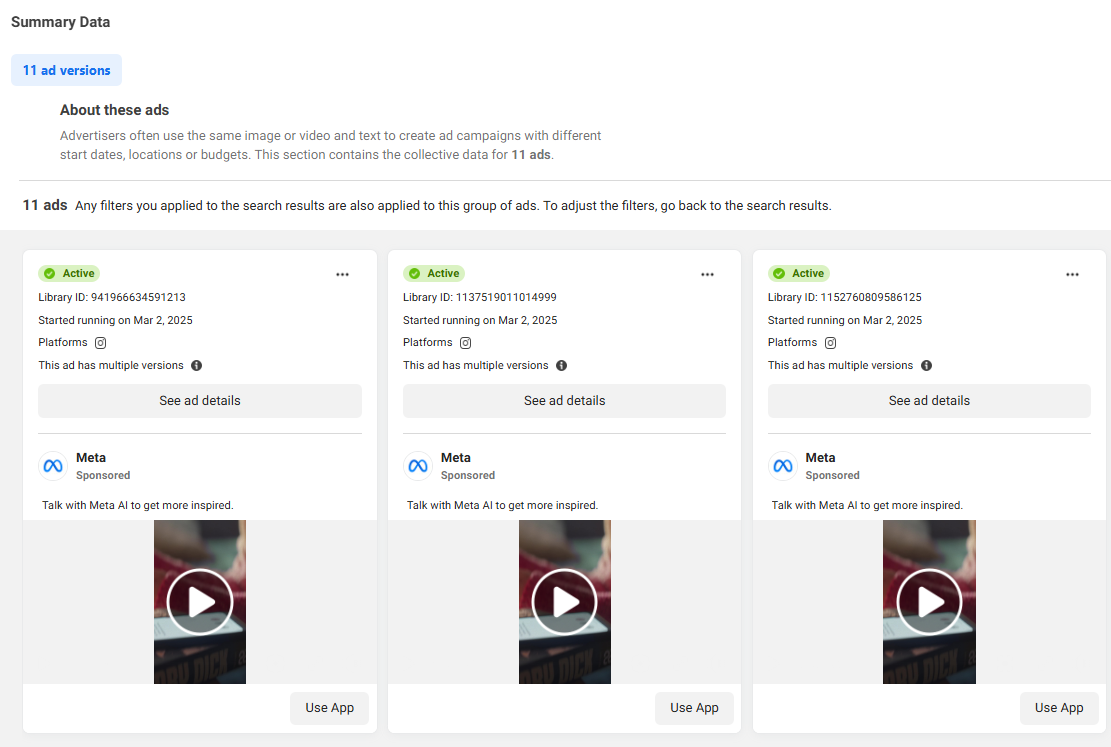This screenshot has width=1111, height=747.
Task: Click Talk with Meta AI text on ad 941966634591213
Action: point(137,505)
